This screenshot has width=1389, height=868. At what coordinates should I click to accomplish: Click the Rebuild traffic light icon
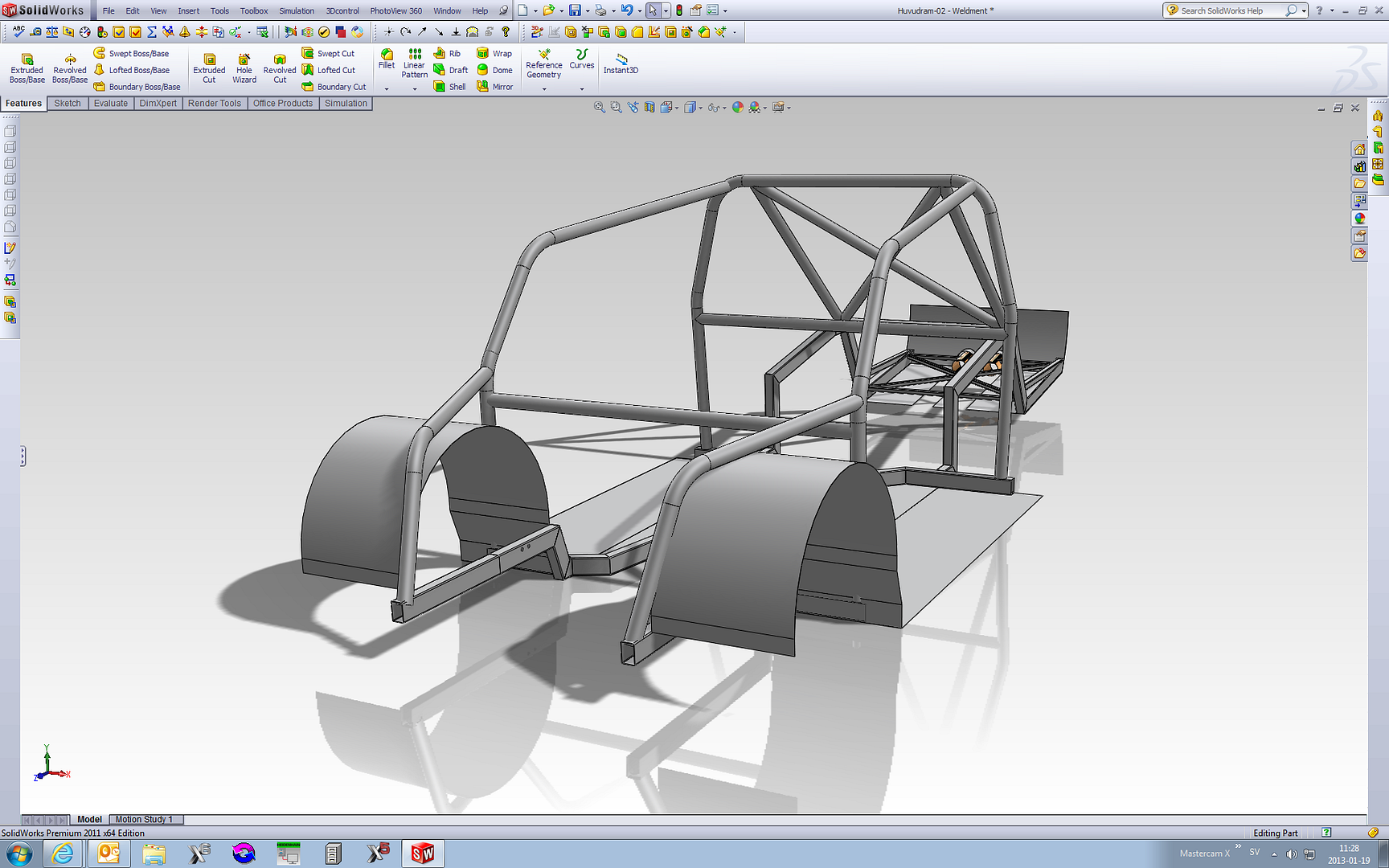tap(679, 10)
